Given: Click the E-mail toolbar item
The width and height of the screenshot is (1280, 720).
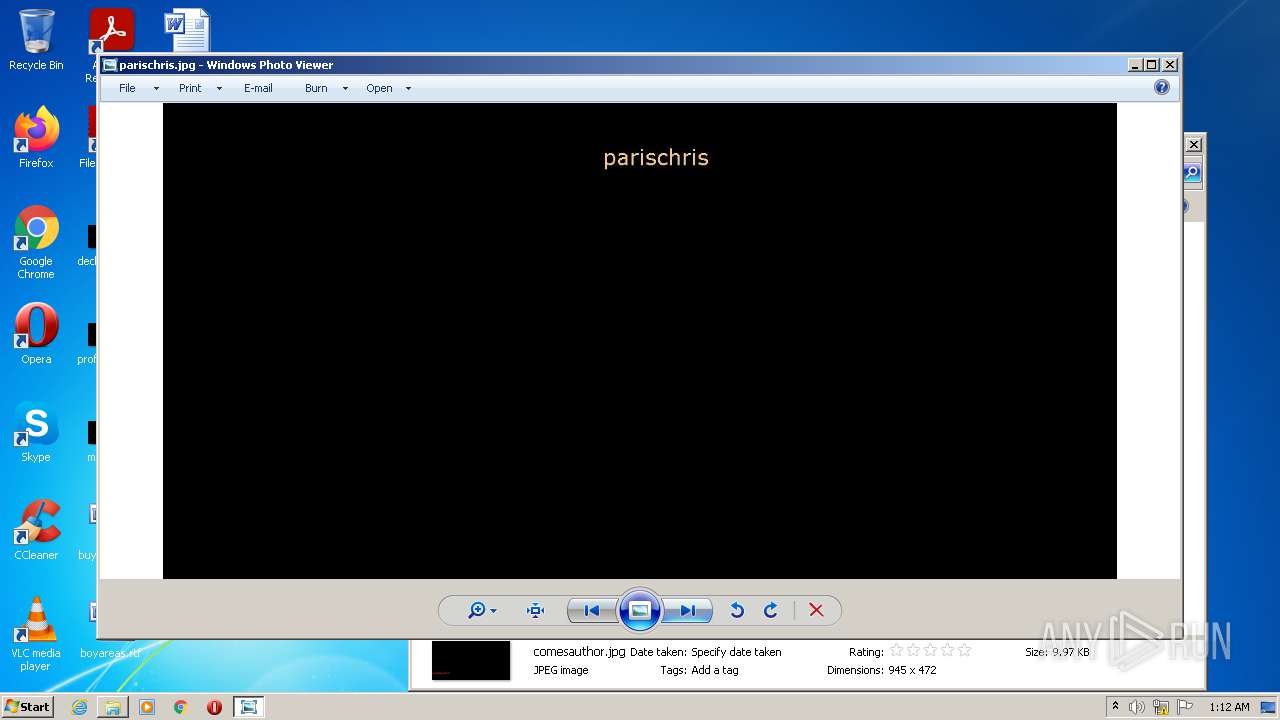Looking at the screenshot, I should click(x=258, y=88).
